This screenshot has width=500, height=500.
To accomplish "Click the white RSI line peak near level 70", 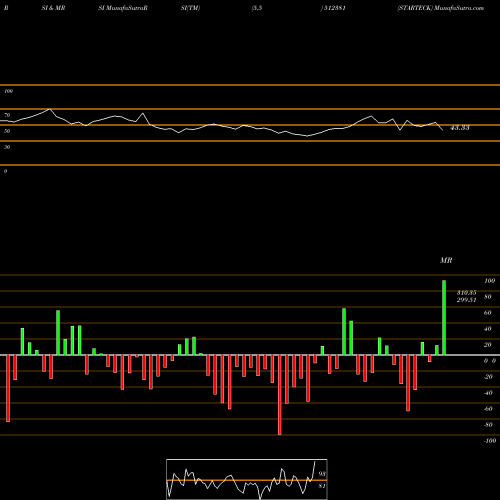I will click(x=50, y=109).
